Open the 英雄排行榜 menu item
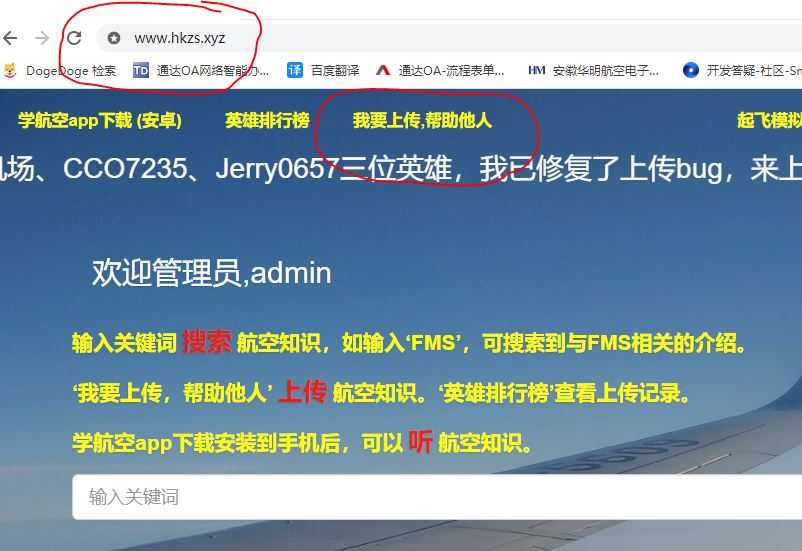The width and height of the screenshot is (802, 551). click(x=267, y=120)
